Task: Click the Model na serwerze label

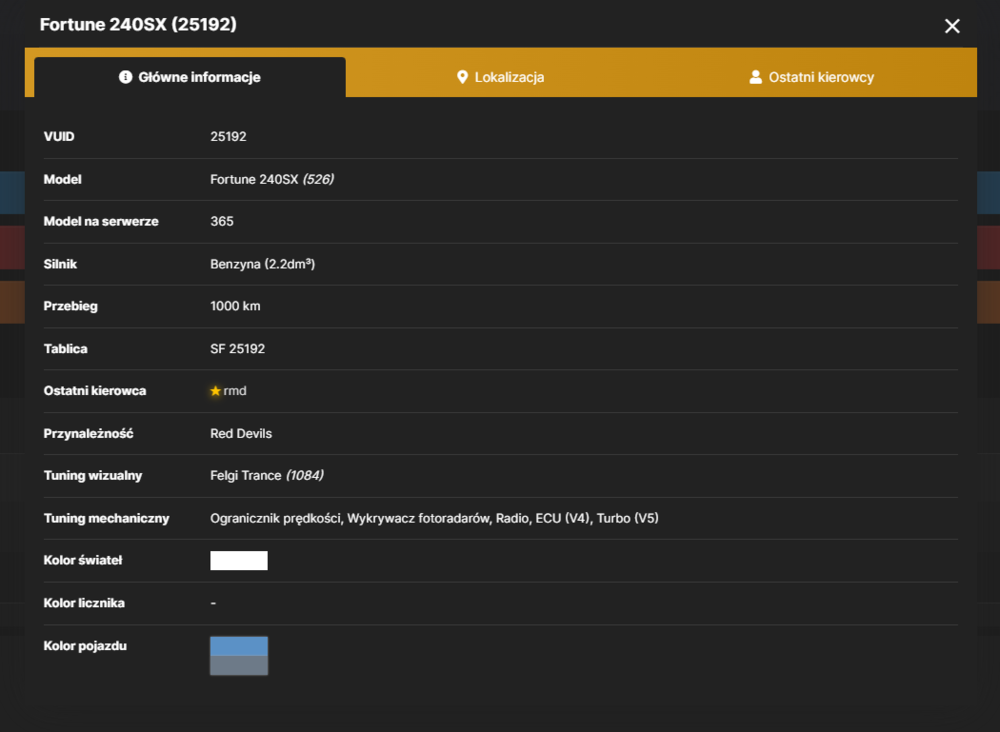Action: [x=101, y=221]
